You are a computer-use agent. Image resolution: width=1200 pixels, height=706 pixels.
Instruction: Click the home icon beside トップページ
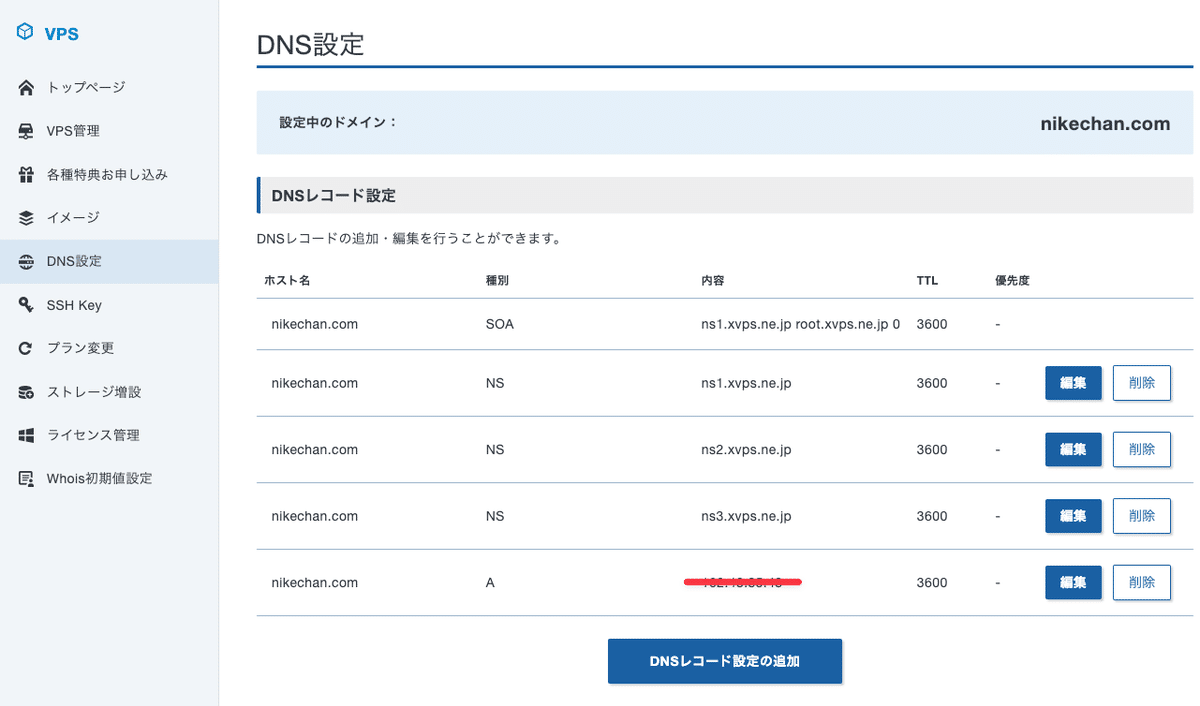(27, 88)
